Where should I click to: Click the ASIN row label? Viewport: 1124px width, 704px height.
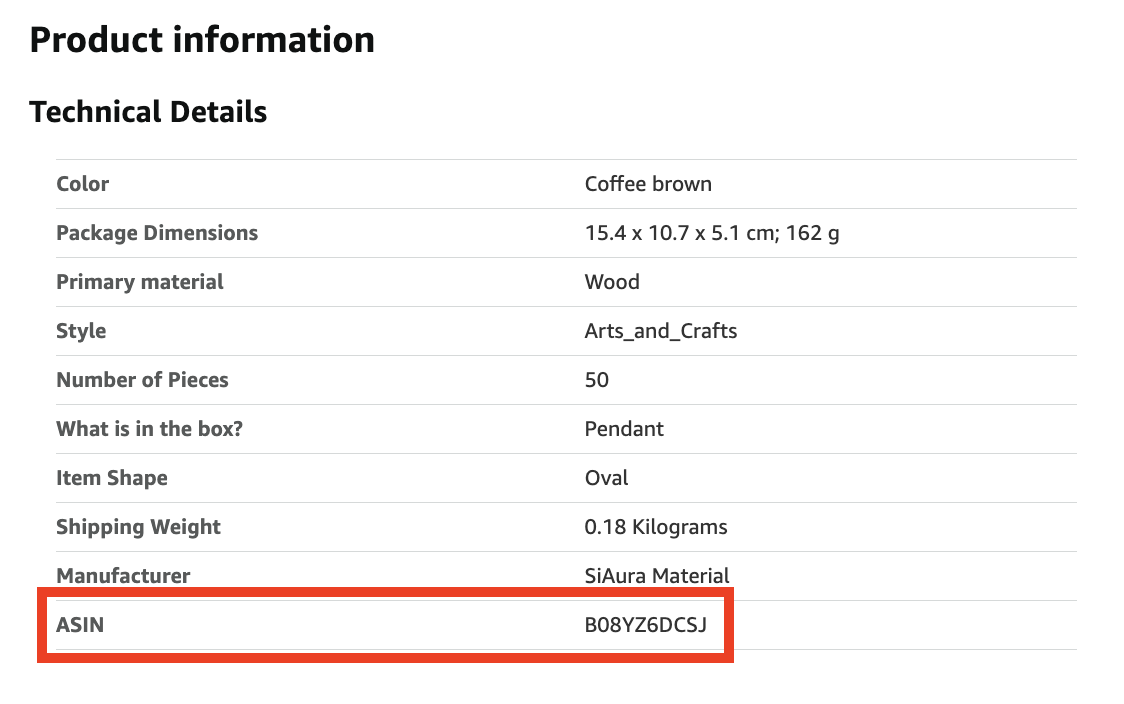tap(80, 625)
